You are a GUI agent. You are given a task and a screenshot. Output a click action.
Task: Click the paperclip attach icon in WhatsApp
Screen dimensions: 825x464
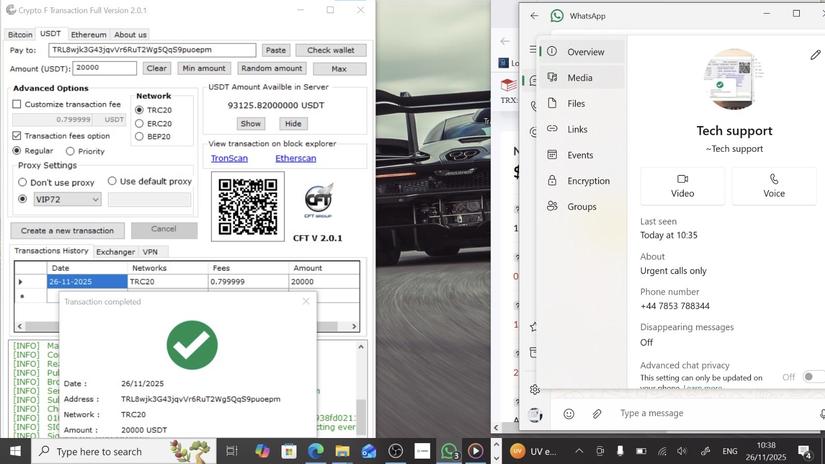(x=597, y=413)
